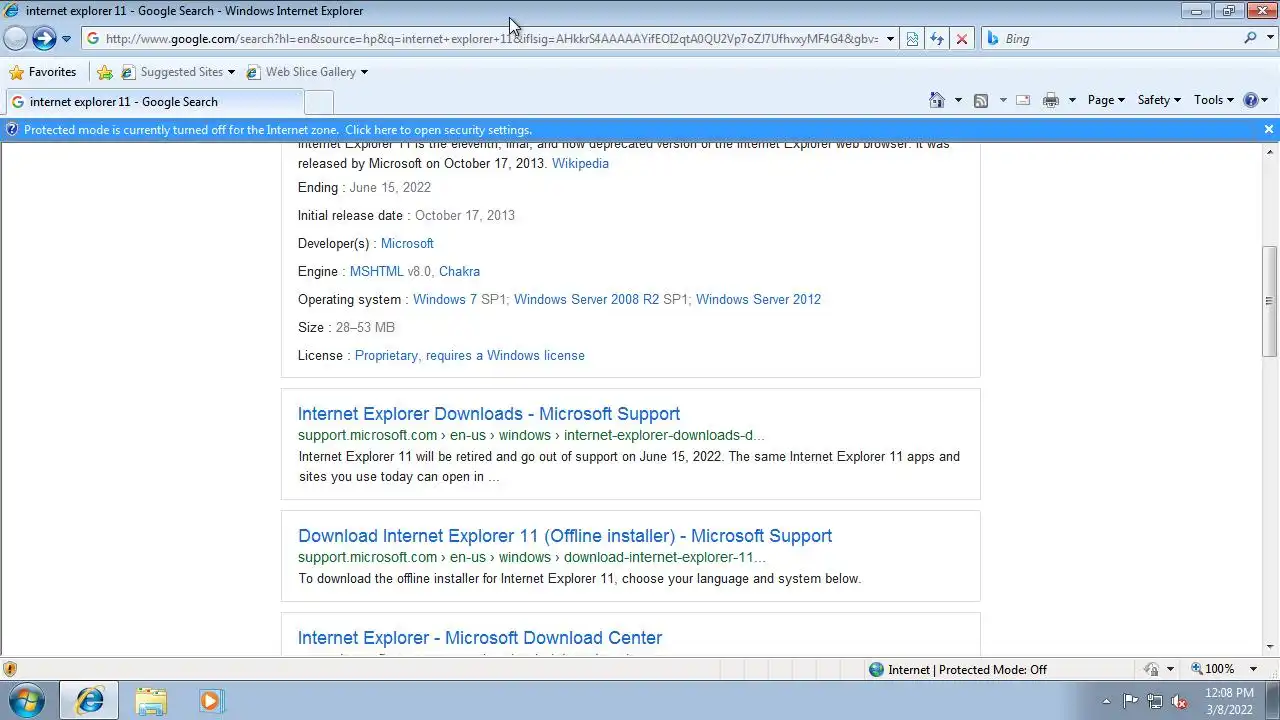
Task: Open the Chakra engine link
Action: 459,271
